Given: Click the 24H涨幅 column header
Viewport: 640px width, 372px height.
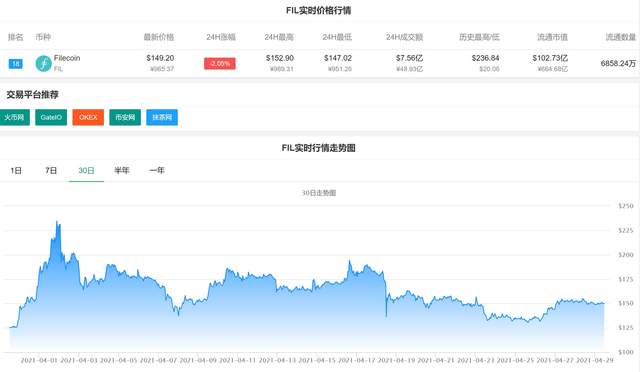Looking at the screenshot, I should pyautogui.click(x=221, y=37).
